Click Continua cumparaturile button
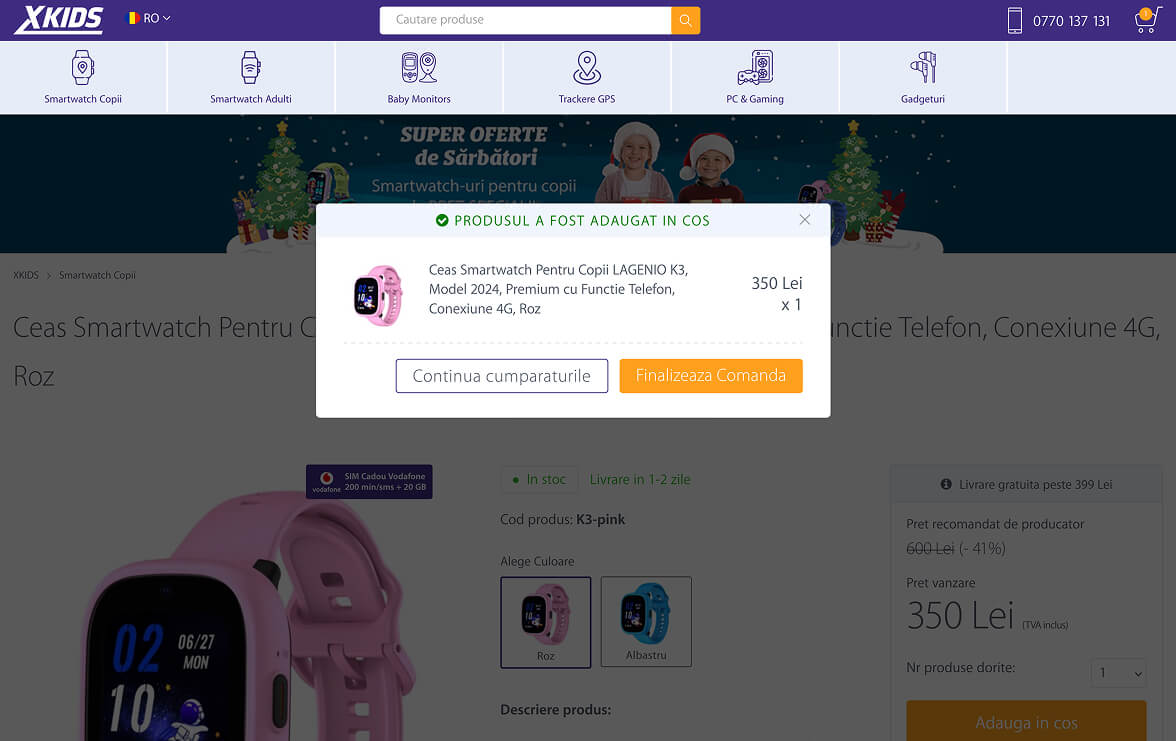This screenshot has height=741, width=1176. pyautogui.click(x=502, y=376)
